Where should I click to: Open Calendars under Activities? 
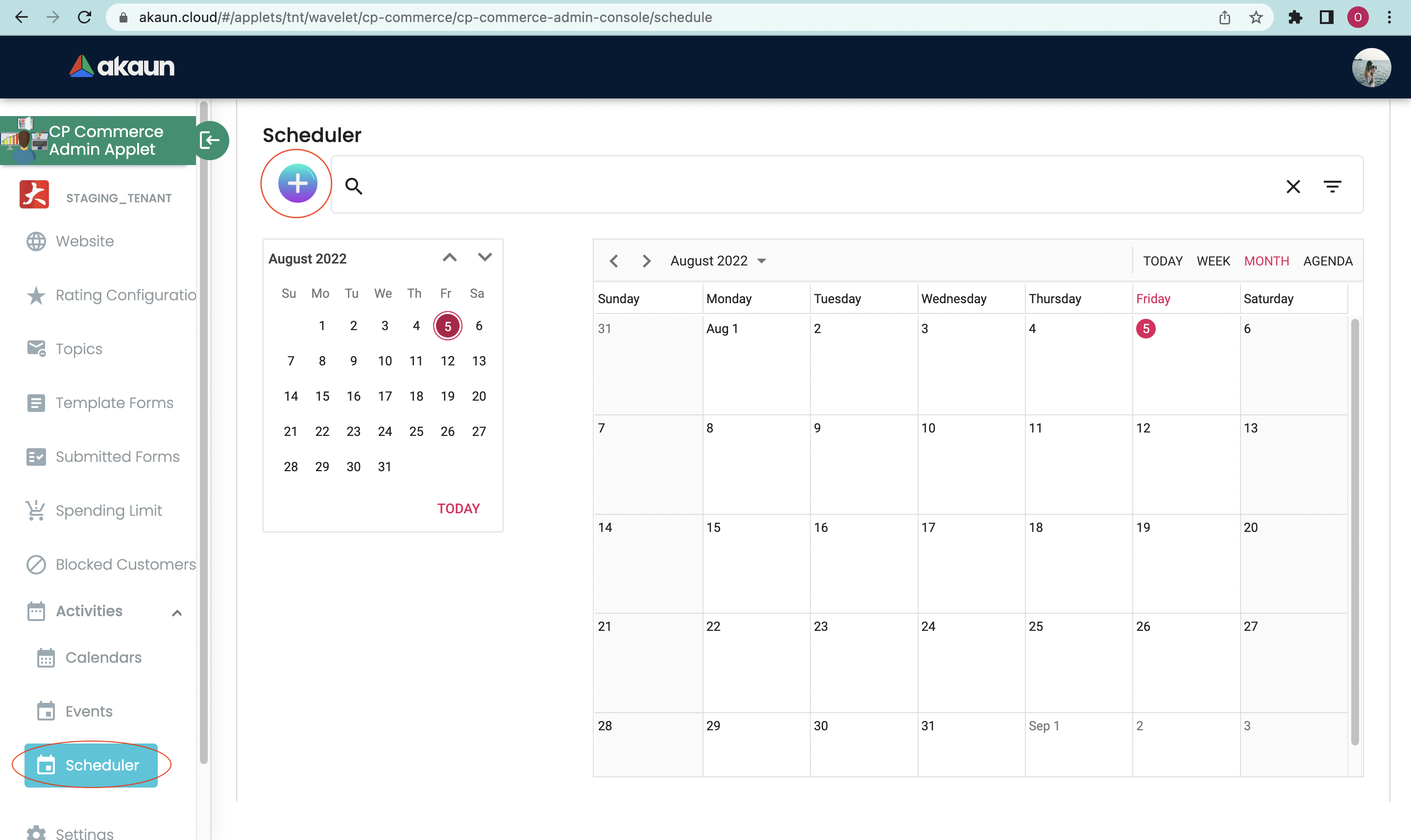pos(103,657)
